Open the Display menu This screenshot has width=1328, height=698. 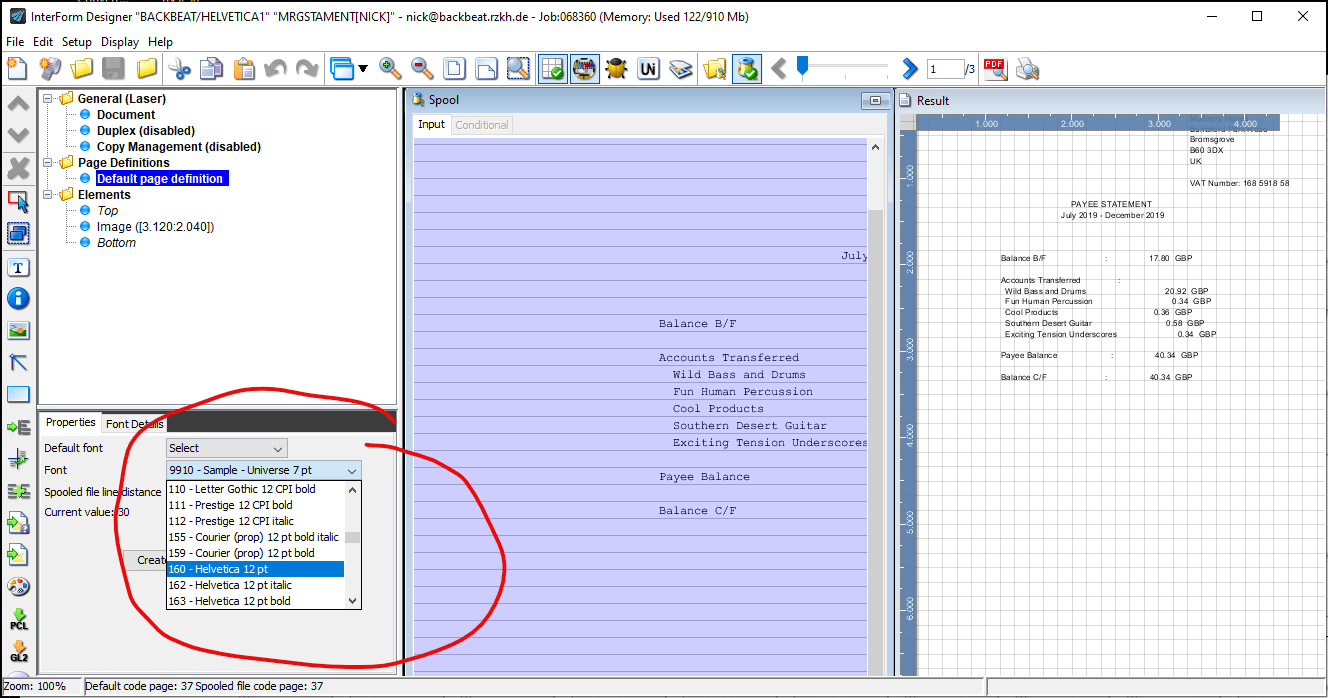point(120,42)
